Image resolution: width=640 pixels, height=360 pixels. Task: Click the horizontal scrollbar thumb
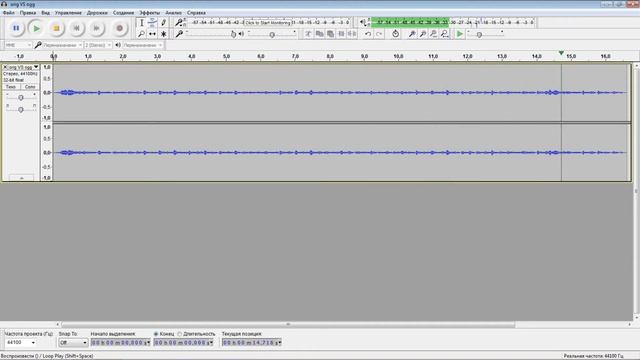pyautogui.click(x=288, y=324)
